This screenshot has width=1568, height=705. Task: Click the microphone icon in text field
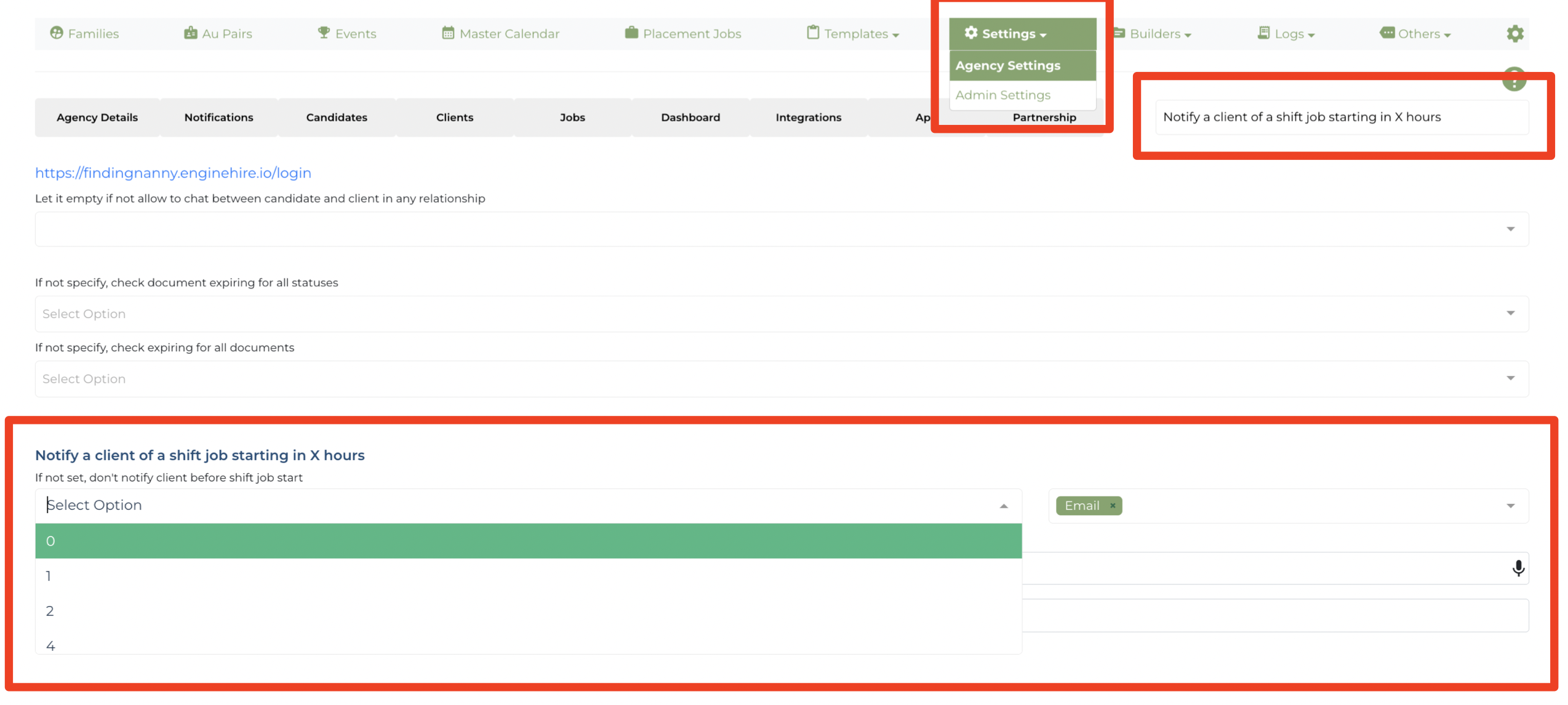tap(1518, 568)
